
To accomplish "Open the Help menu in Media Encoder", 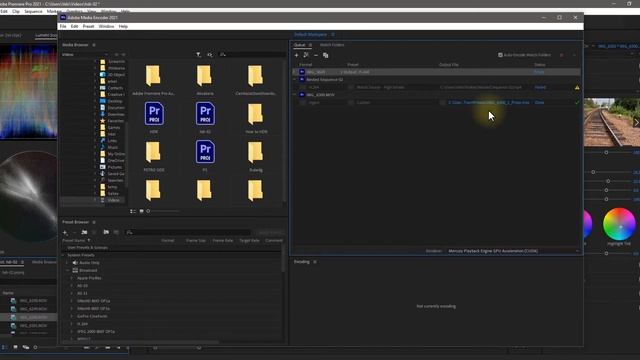I will [123, 26].
